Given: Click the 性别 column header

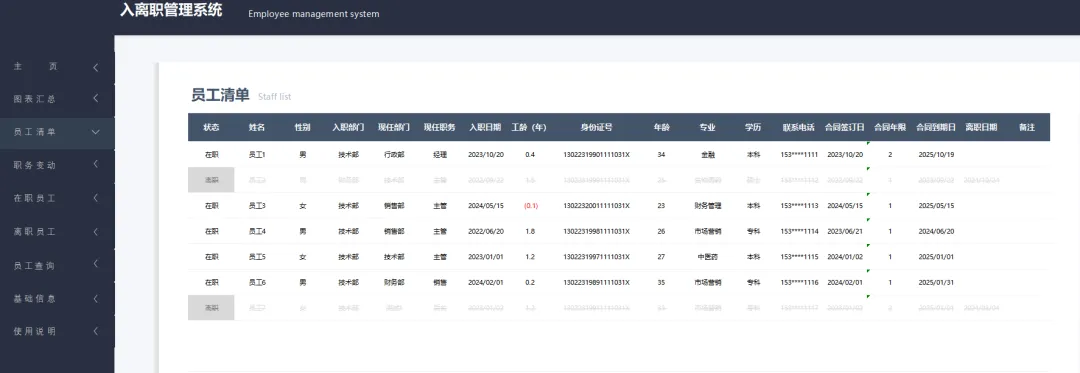Looking at the screenshot, I should 302,127.
